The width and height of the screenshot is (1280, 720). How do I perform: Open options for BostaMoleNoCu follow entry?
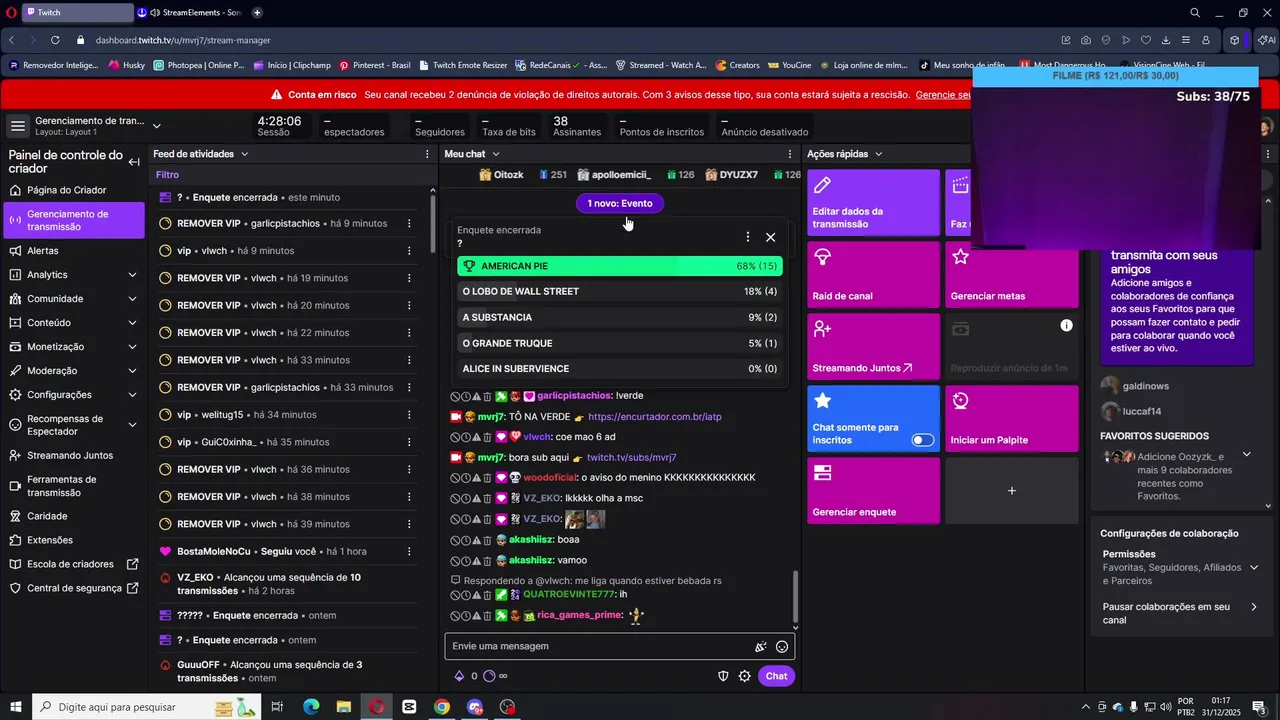(x=409, y=551)
